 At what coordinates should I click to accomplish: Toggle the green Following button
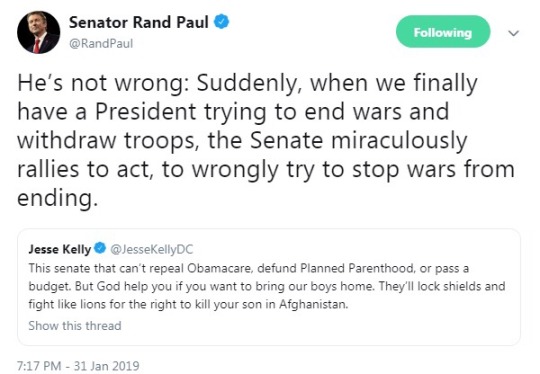[x=443, y=32]
